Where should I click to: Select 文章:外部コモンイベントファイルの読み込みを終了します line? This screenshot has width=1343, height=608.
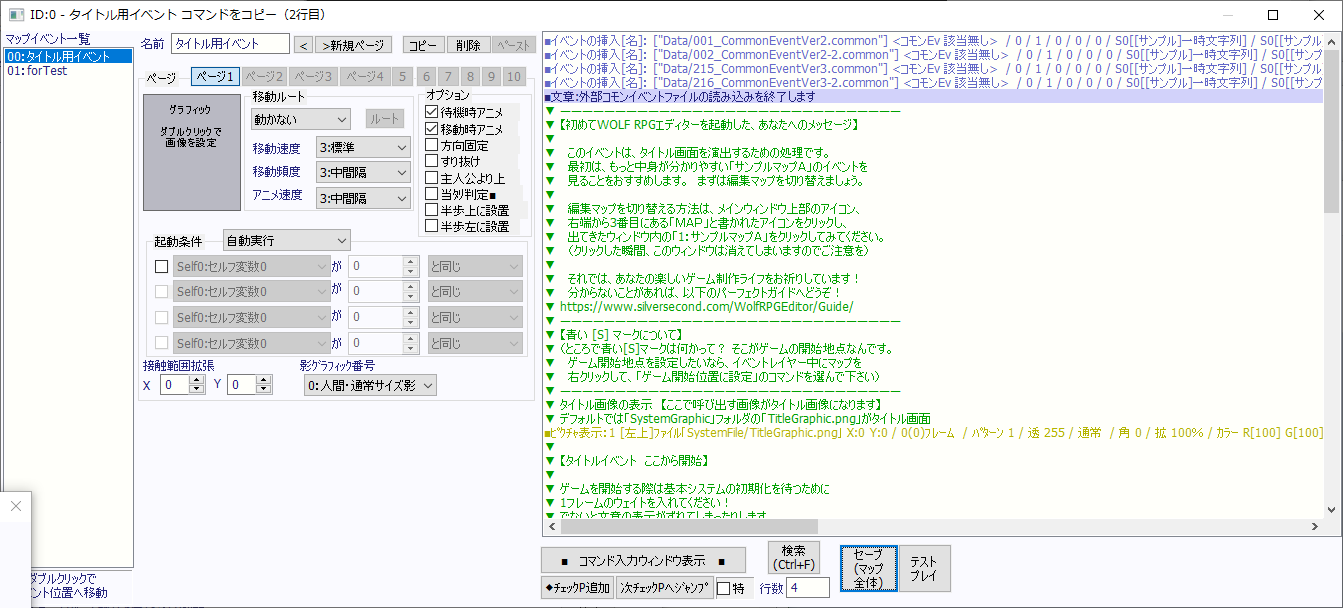(x=932, y=97)
